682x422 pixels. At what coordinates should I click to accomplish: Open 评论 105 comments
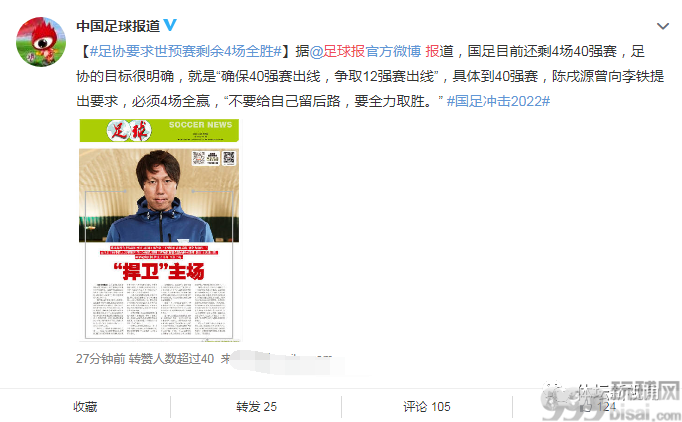click(427, 406)
